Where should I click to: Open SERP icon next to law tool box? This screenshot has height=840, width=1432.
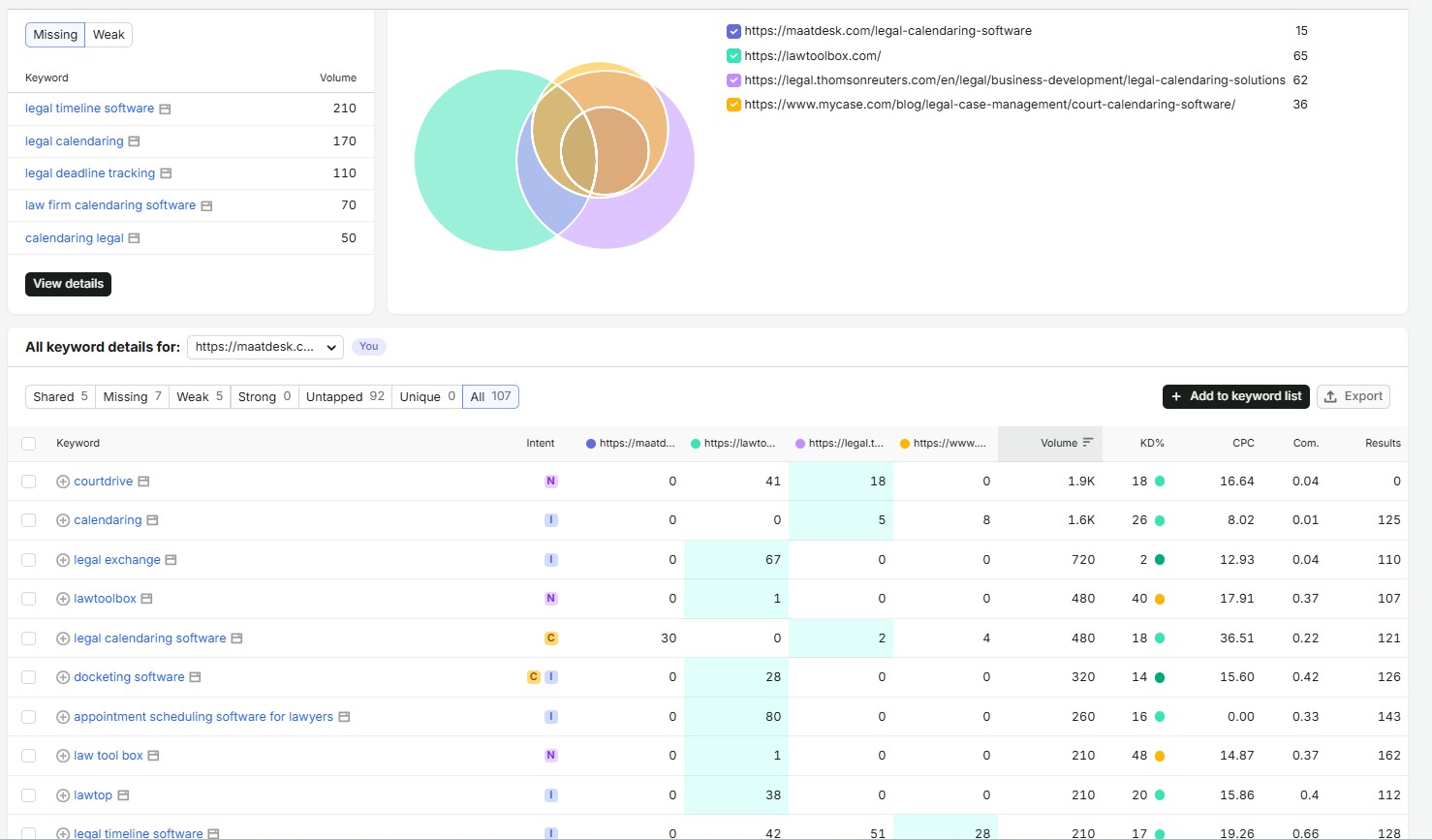[153, 756]
